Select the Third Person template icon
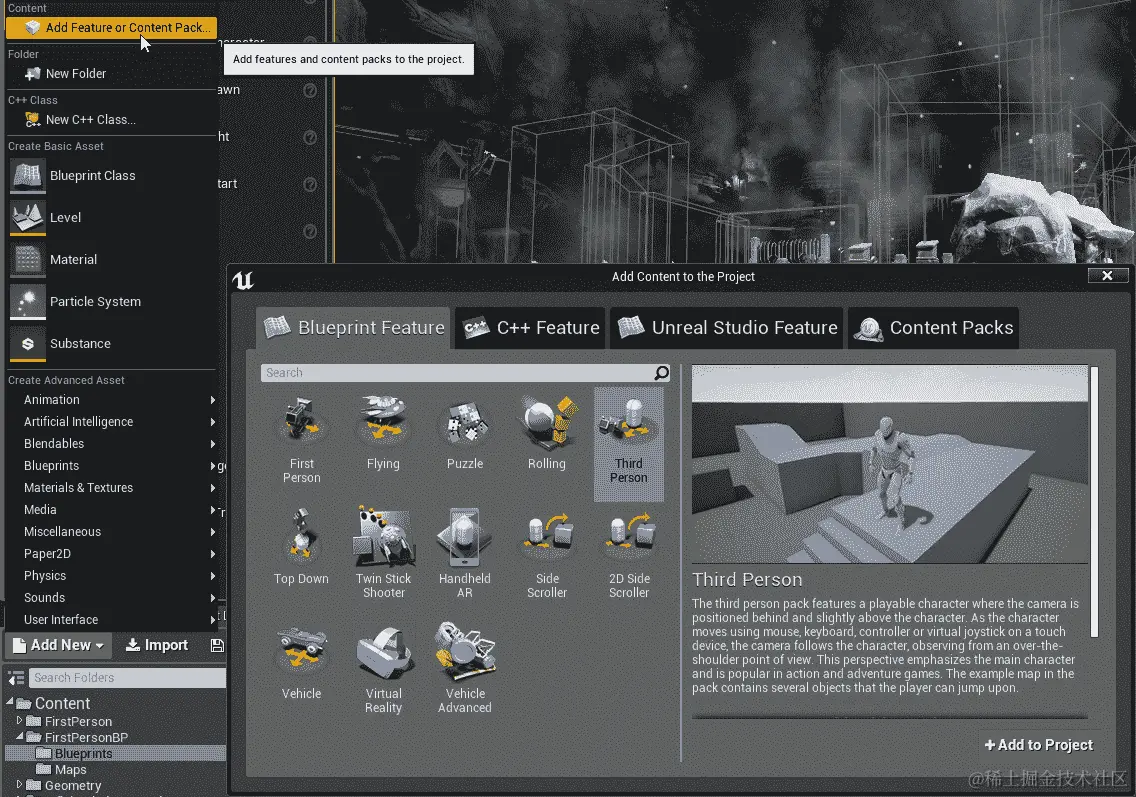 [628, 420]
